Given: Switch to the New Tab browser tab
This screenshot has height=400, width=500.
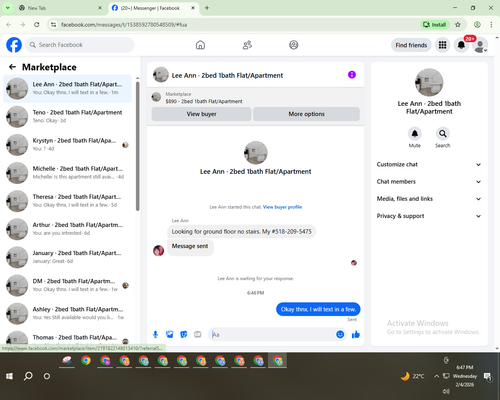Looking at the screenshot, I should tap(60, 8).
